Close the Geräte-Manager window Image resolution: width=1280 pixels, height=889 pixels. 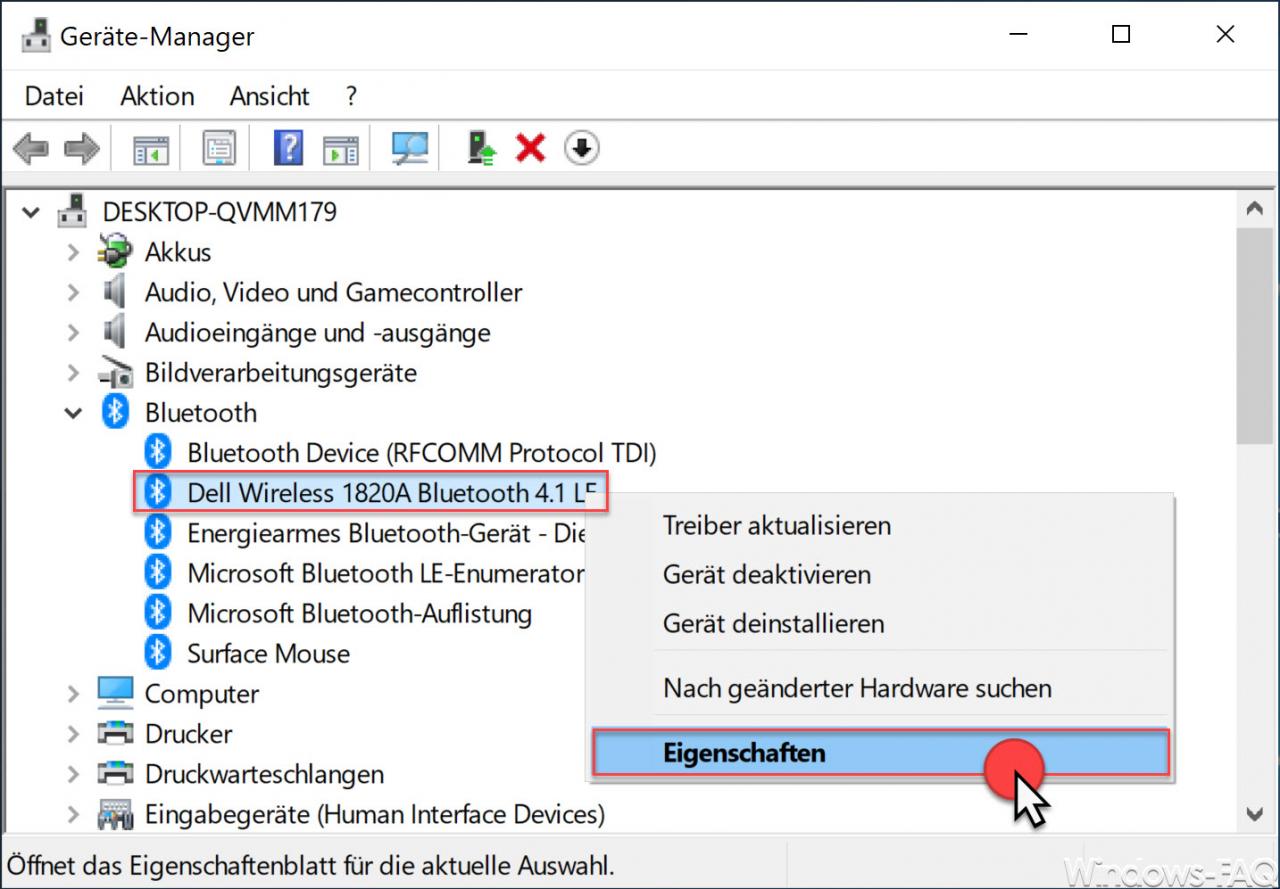1225,35
